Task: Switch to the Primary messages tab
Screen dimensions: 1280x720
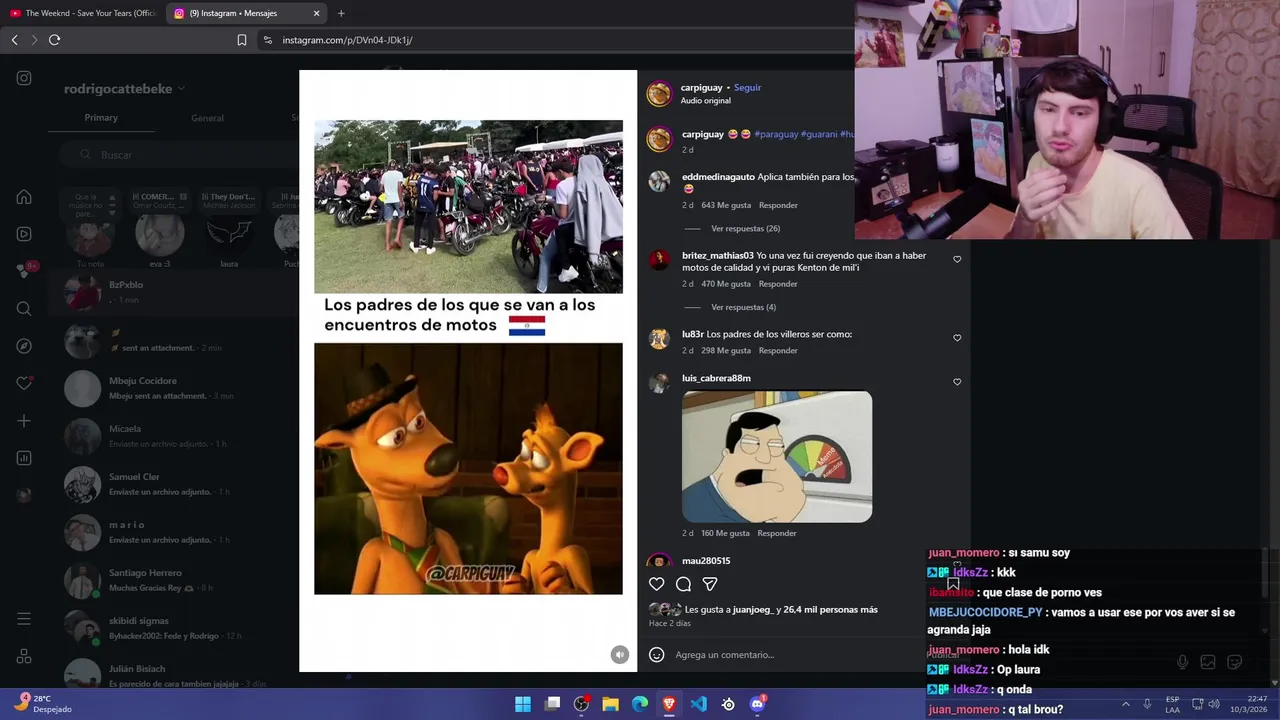Action: coord(101,118)
